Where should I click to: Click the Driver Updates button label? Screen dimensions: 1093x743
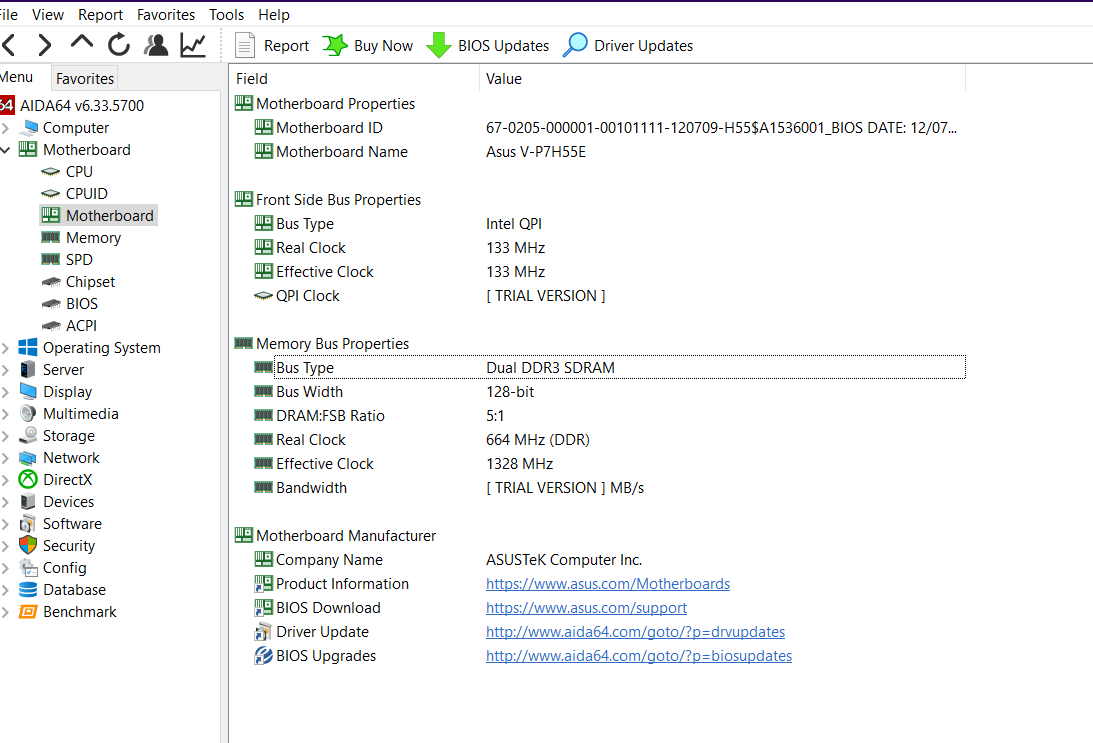point(643,46)
